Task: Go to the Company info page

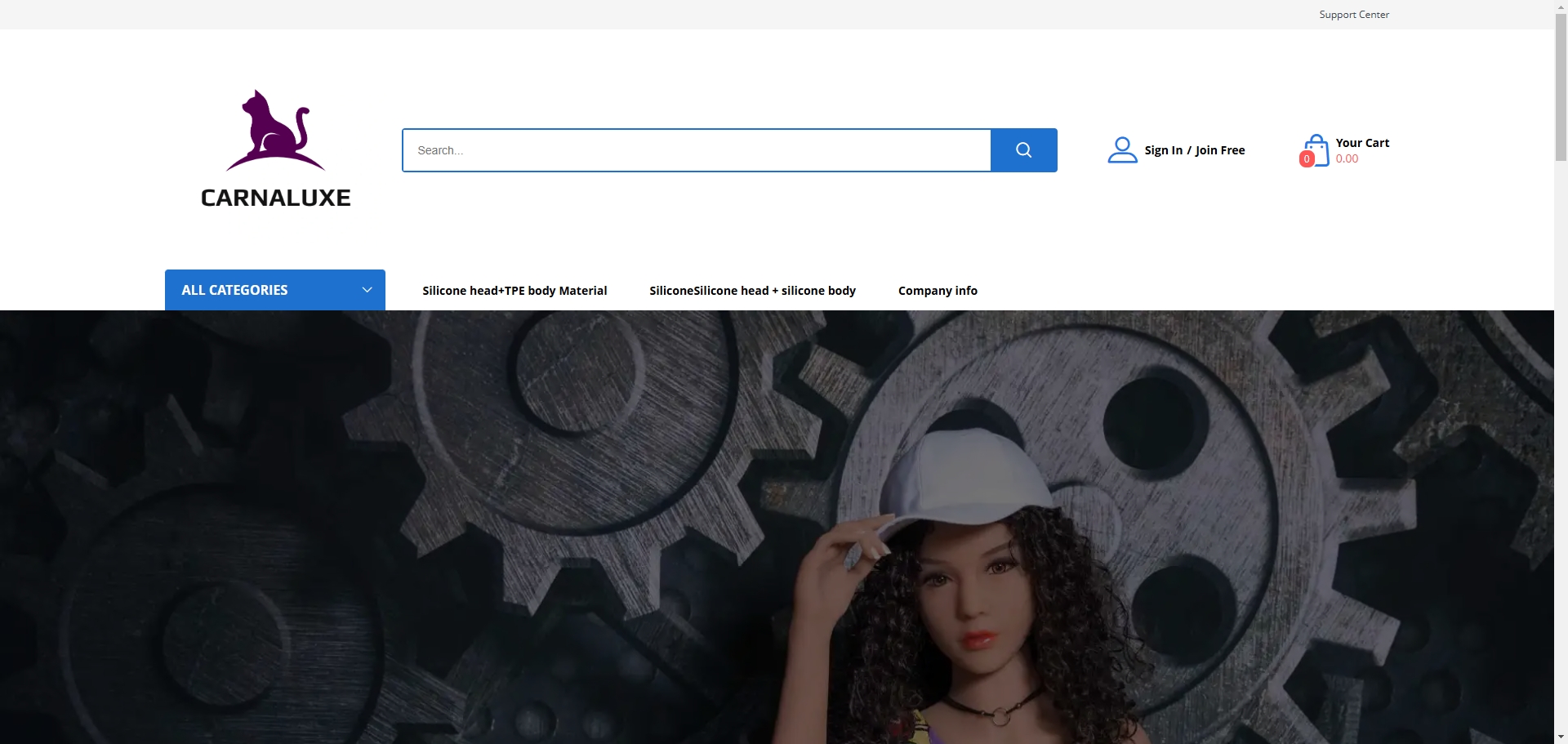Action: point(938,291)
